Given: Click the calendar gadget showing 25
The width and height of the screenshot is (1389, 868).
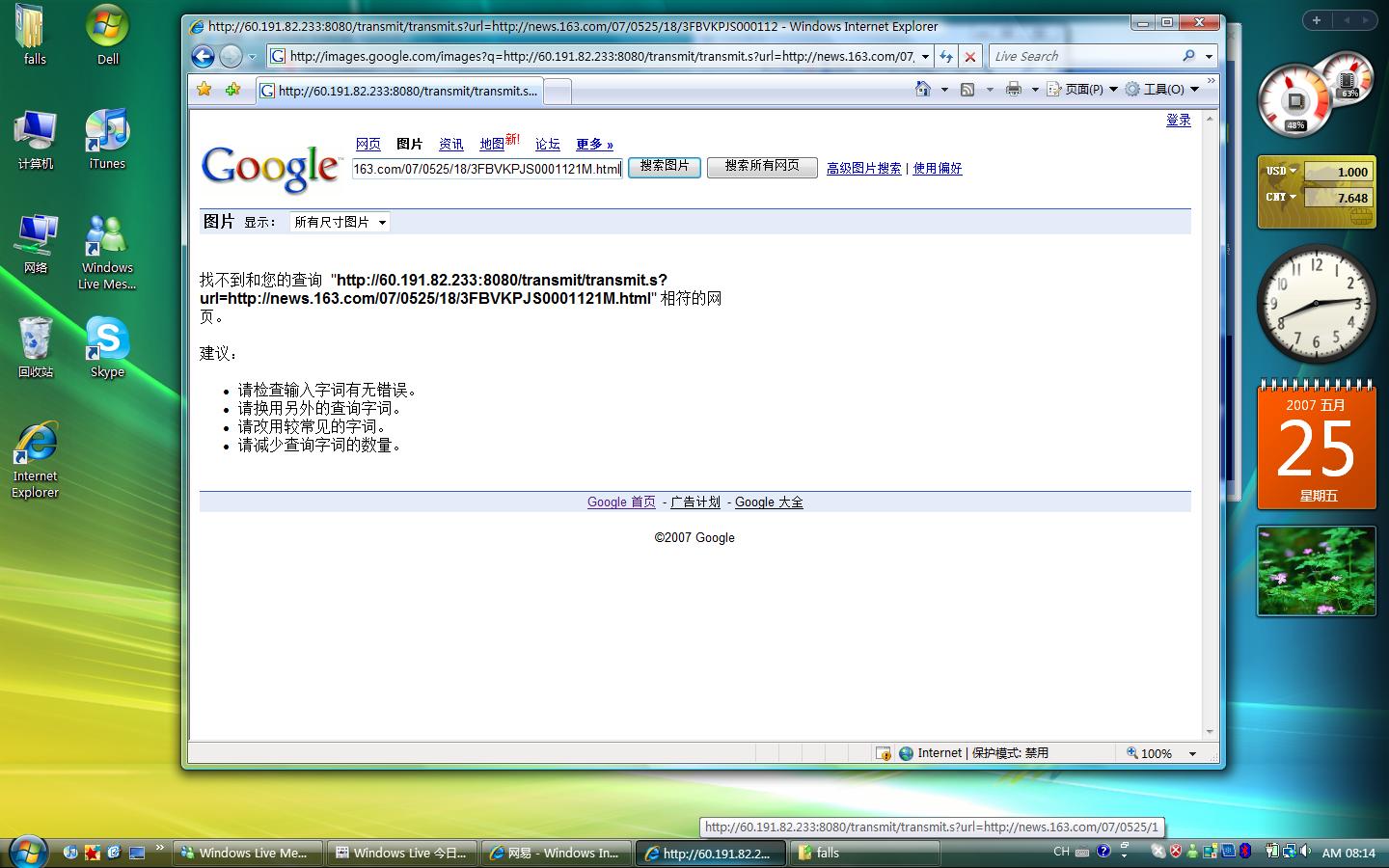Looking at the screenshot, I should point(1317,445).
